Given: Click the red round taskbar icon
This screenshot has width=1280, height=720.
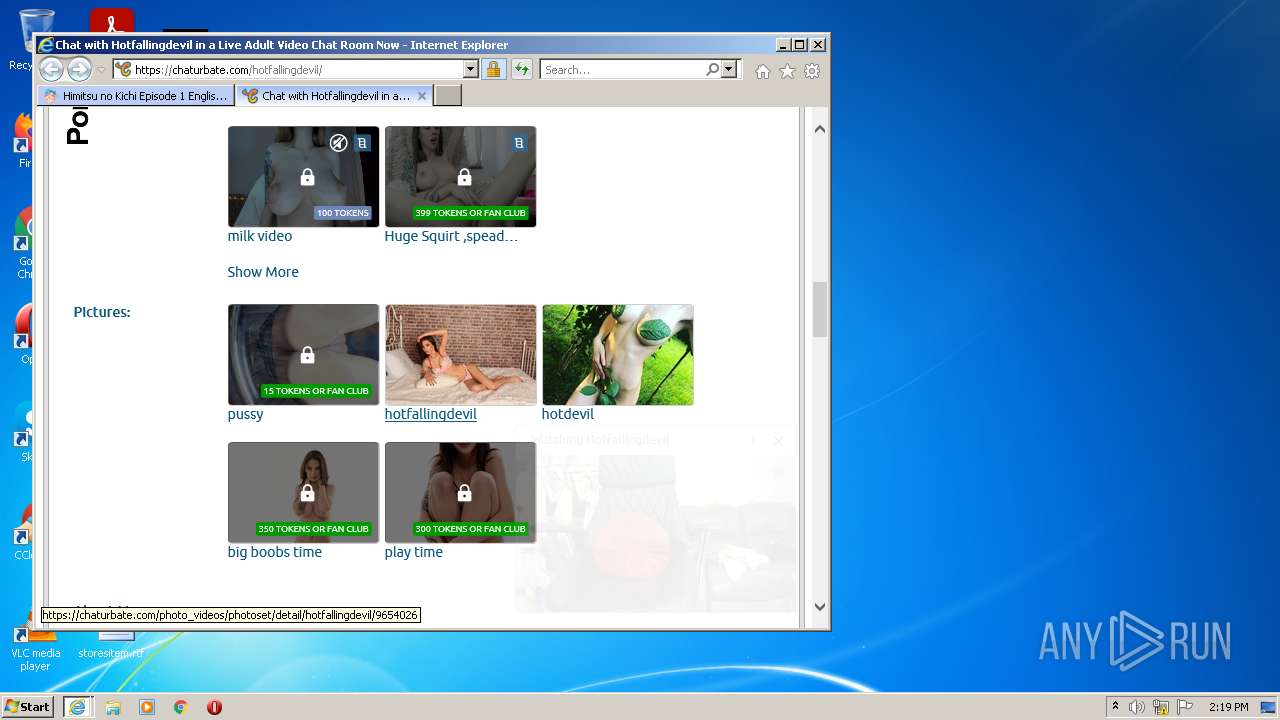Looking at the screenshot, I should tap(214, 707).
